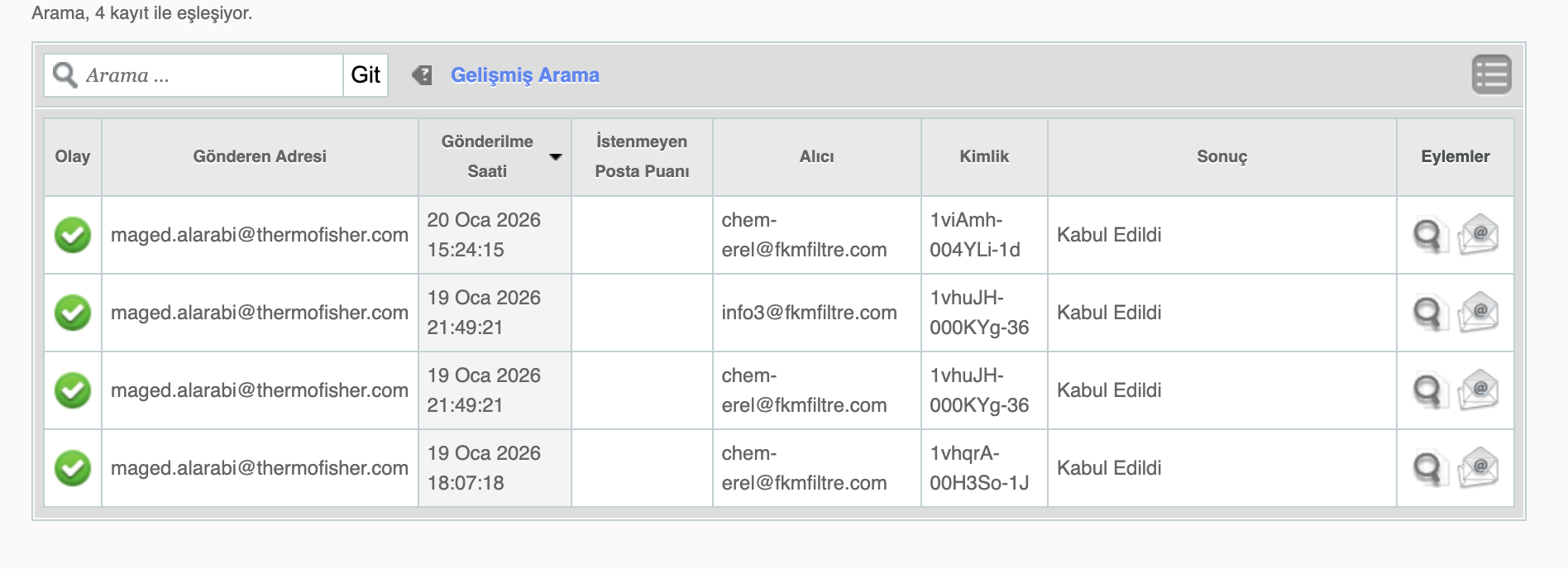Sort by Sonuç column header

[x=1221, y=156]
